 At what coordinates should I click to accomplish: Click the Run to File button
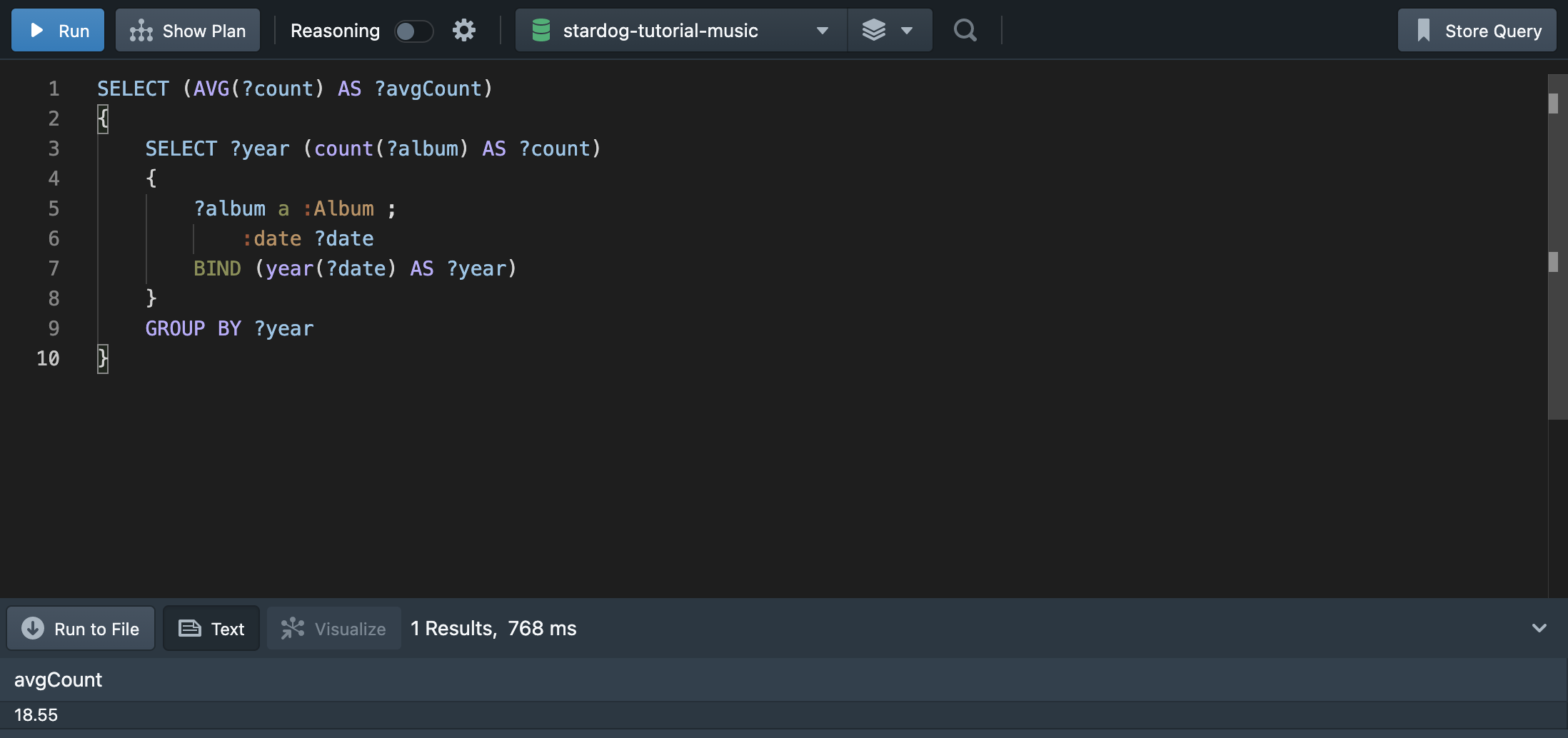click(x=81, y=628)
